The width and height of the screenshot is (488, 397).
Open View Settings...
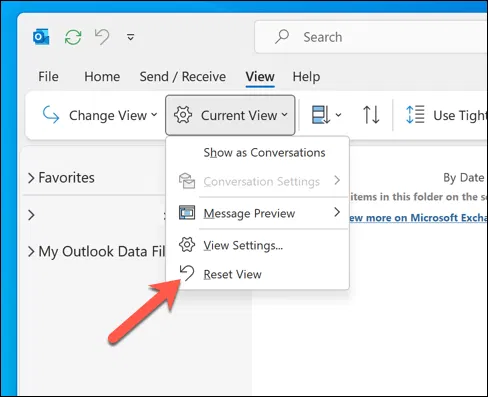pyautogui.click(x=257, y=245)
